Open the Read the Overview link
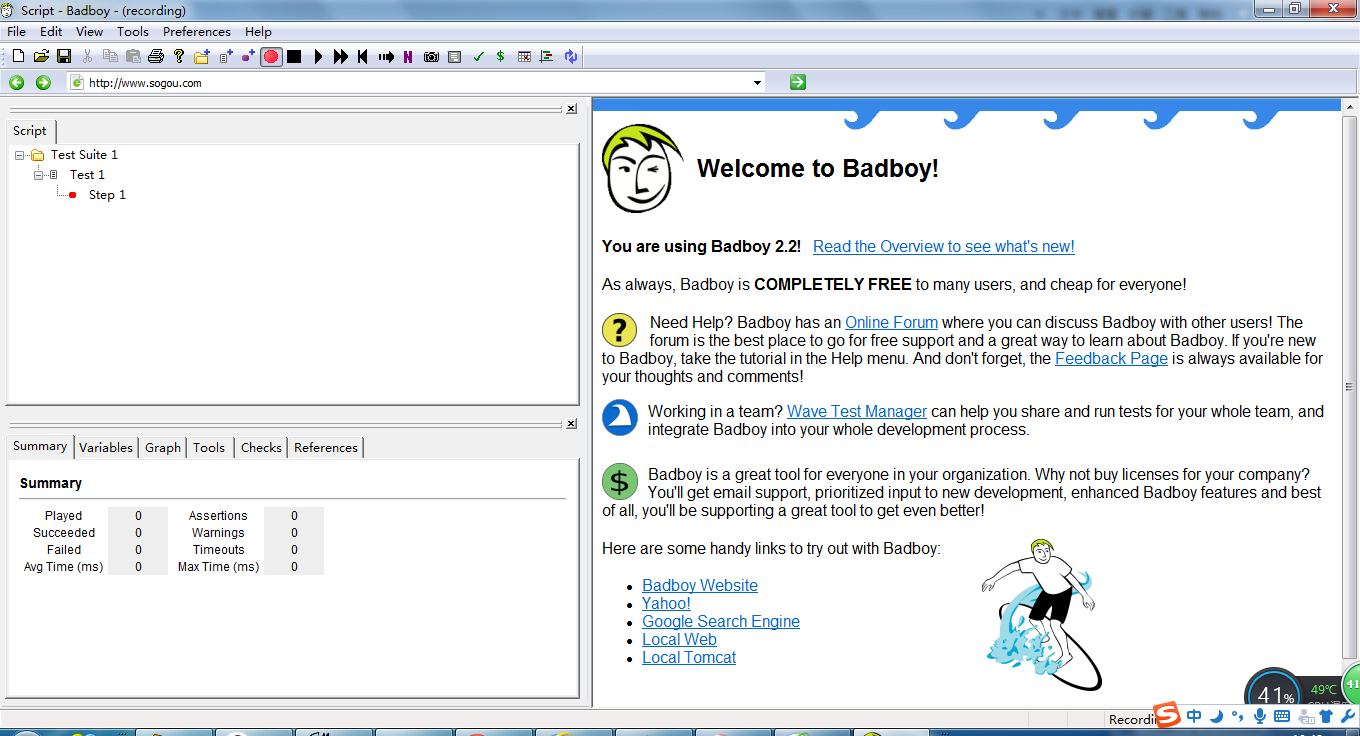This screenshot has width=1360, height=736. point(944,246)
